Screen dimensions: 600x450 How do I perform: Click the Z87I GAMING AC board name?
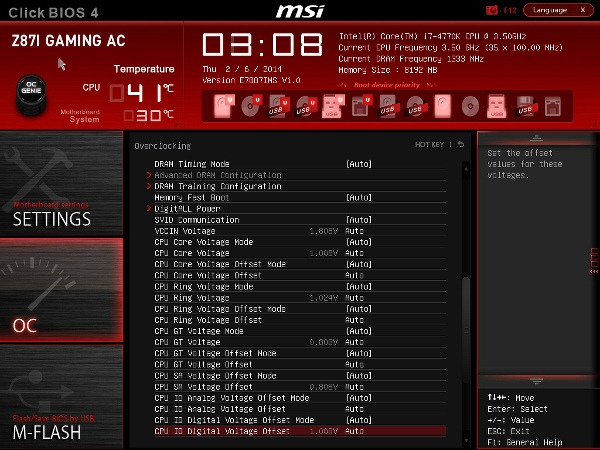click(68, 41)
